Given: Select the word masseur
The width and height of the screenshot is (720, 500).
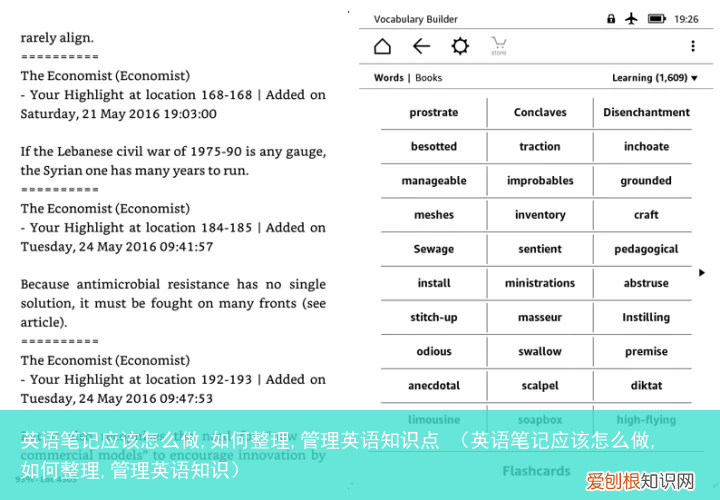Looking at the screenshot, I should (540, 318).
